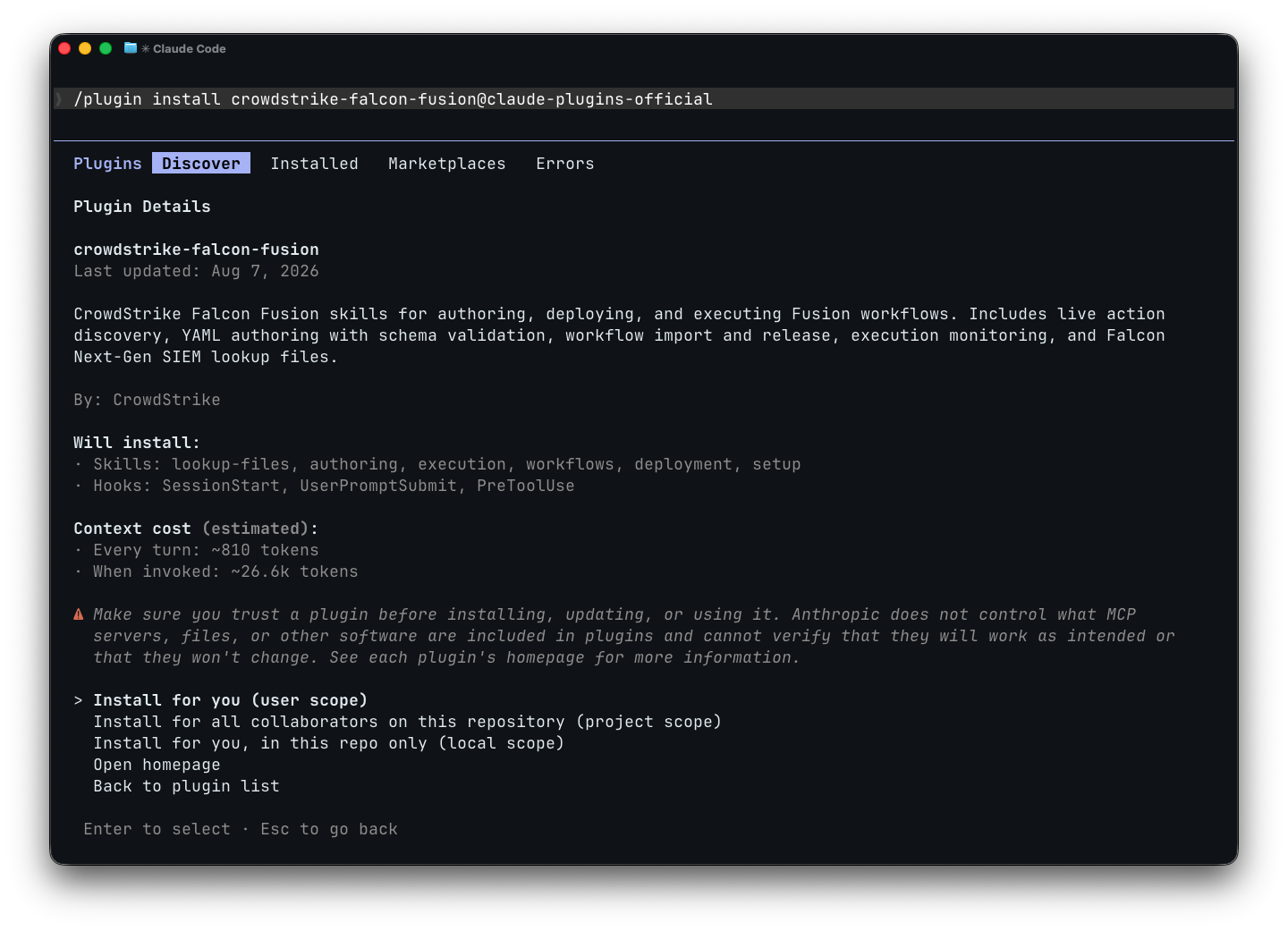The height and width of the screenshot is (931, 1288).
Task: Click the orange warning triangle icon
Action: pos(79,614)
